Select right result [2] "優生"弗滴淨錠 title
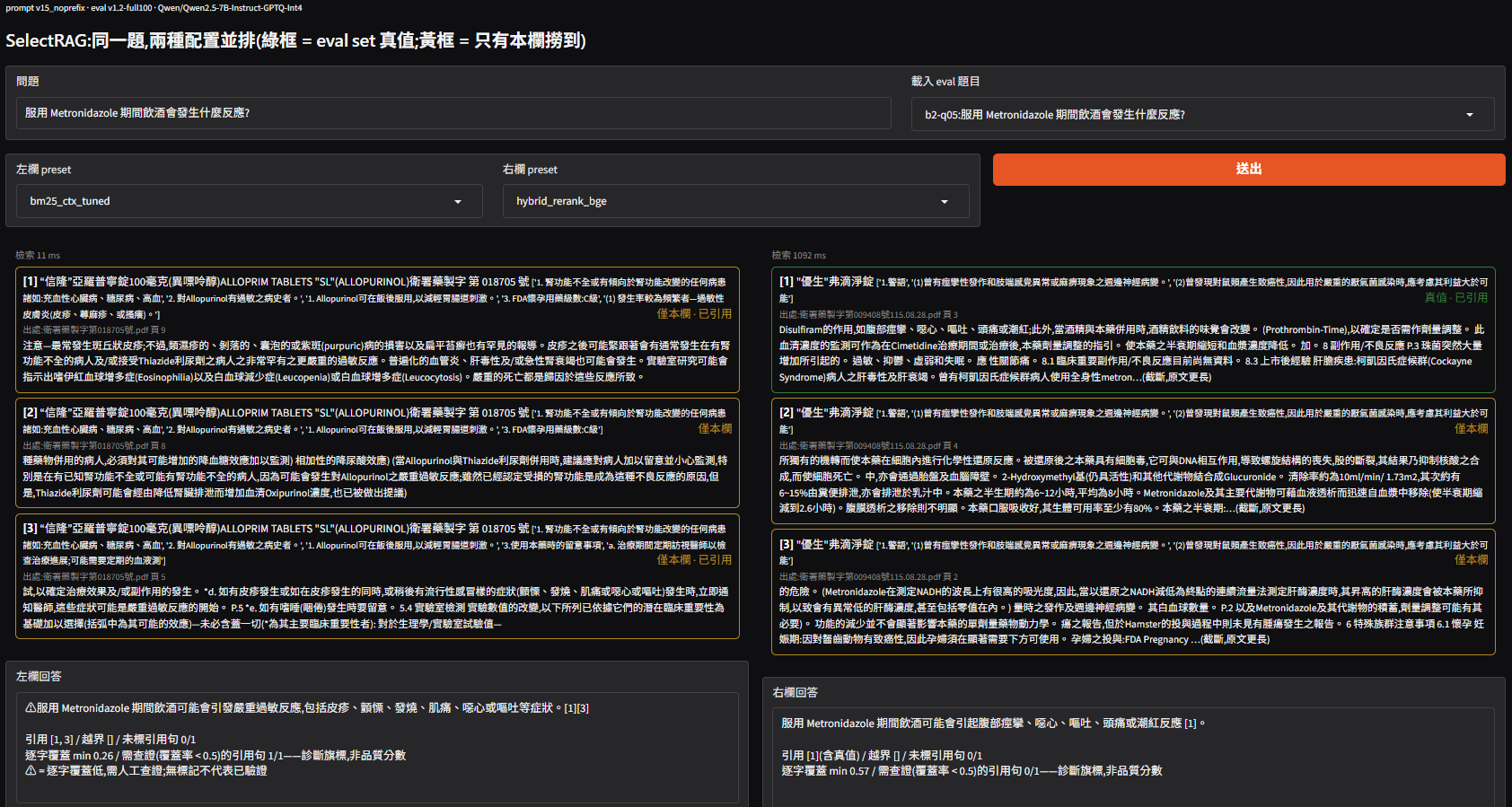Viewport: 1512px width, 807px height. [x=827, y=413]
